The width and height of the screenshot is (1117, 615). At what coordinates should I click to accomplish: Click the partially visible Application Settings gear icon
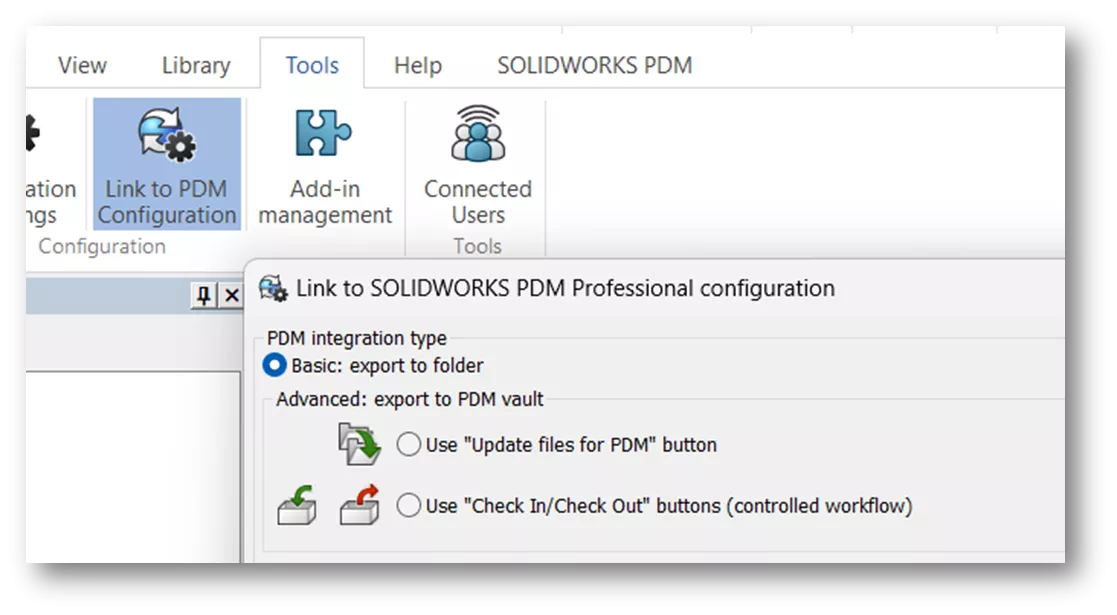coord(30,130)
